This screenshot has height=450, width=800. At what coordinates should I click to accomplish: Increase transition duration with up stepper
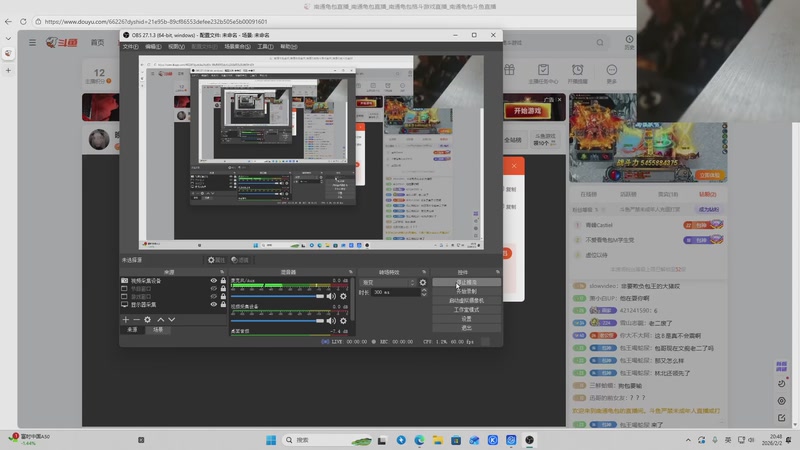pos(423,290)
